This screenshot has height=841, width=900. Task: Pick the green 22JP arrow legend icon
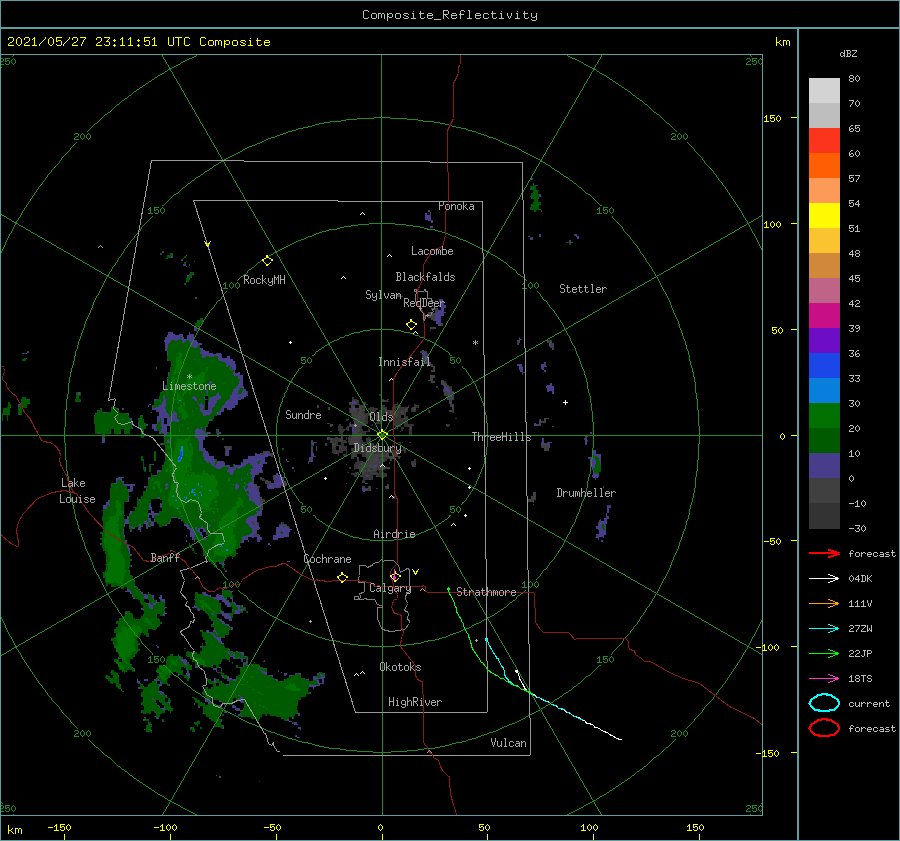click(824, 653)
